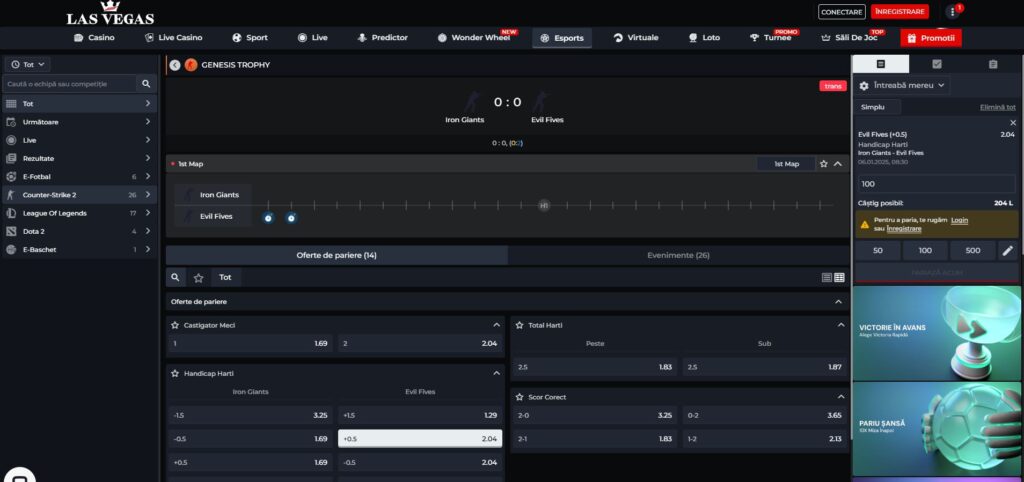Select Evil Fives +1.5 odds 1.29
This screenshot has height=482, width=1024.
coord(421,415)
